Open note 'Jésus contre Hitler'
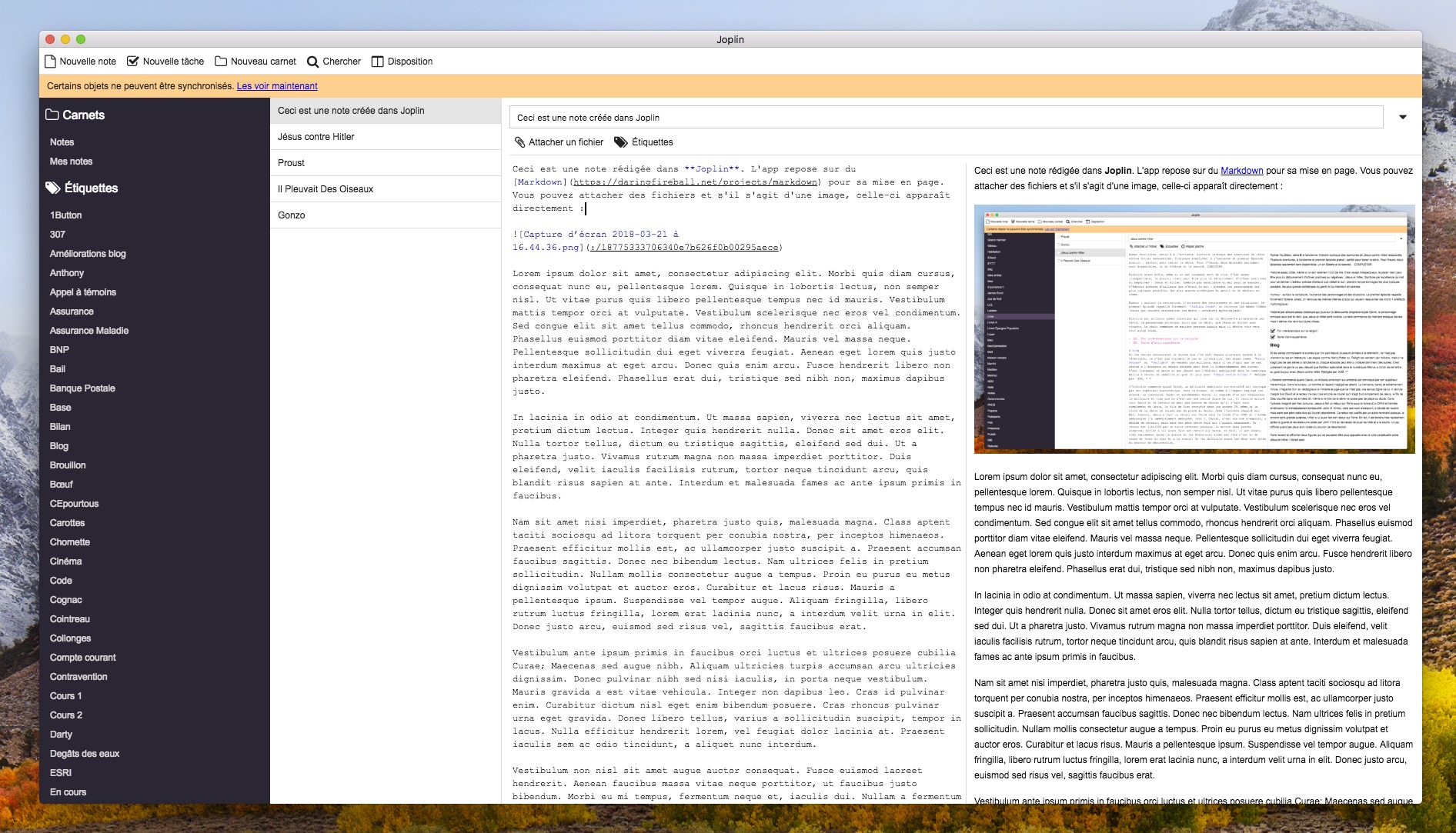 (386, 137)
